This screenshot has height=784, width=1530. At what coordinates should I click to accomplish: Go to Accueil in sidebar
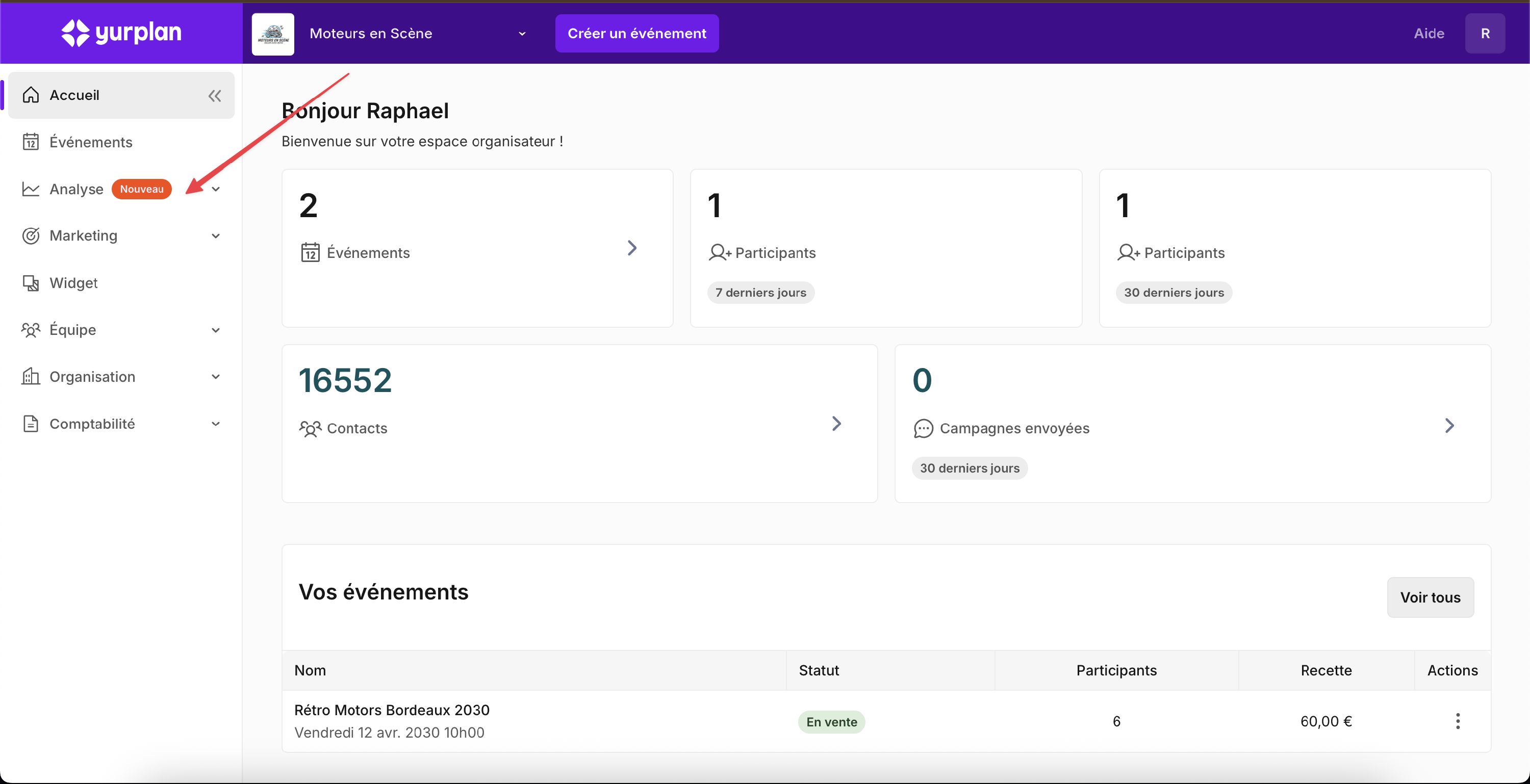pos(74,95)
